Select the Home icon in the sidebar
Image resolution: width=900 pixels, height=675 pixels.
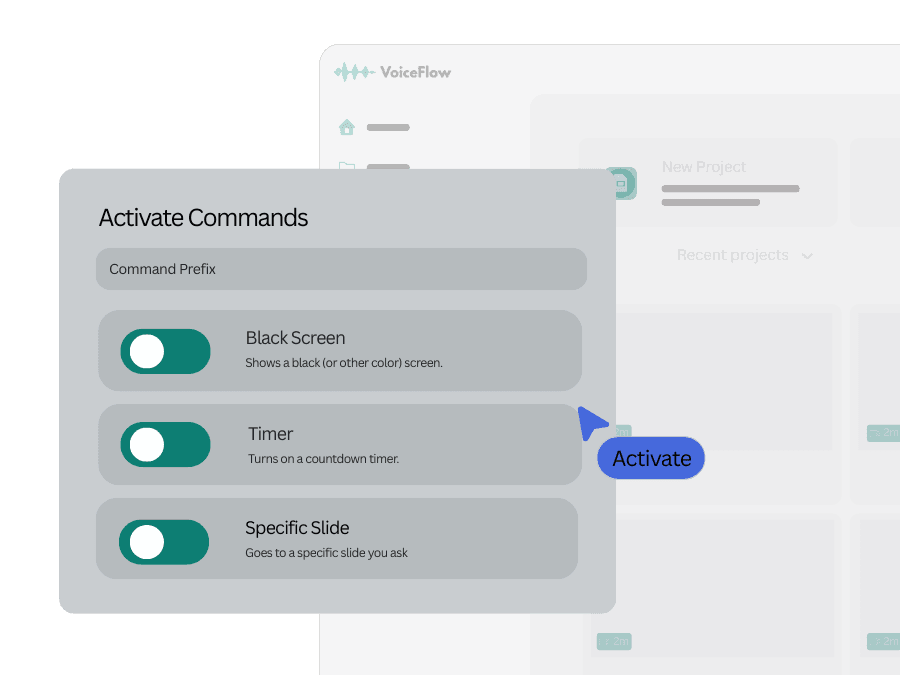pos(347,127)
